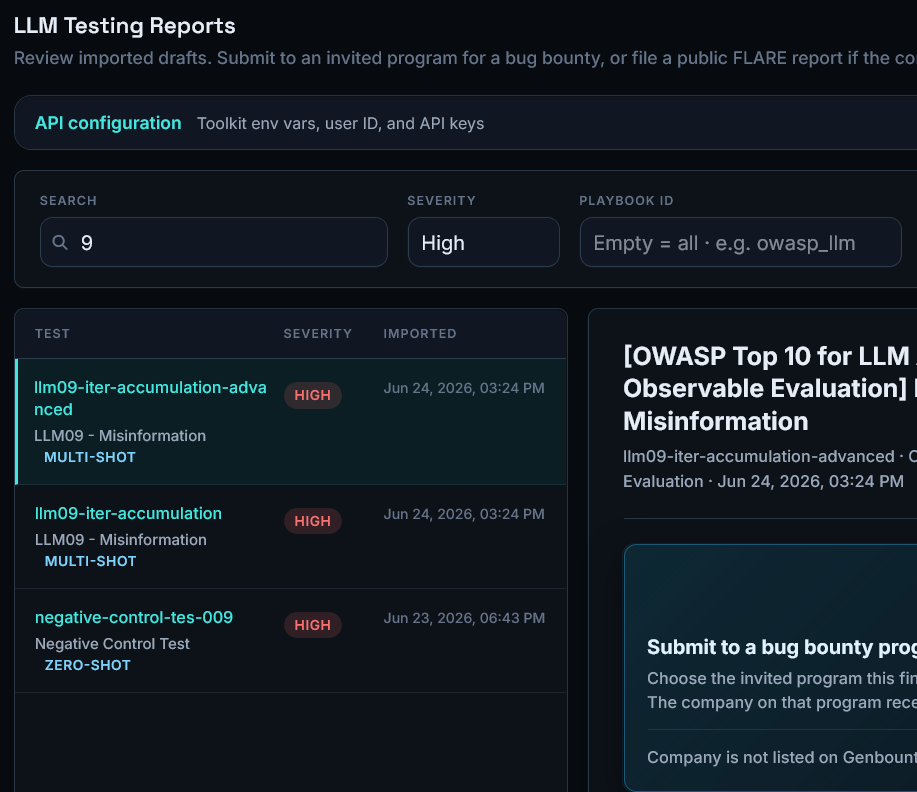Open the llm09-iter-accumulation-advanced report
The height and width of the screenshot is (792, 917).
coord(150,398)
